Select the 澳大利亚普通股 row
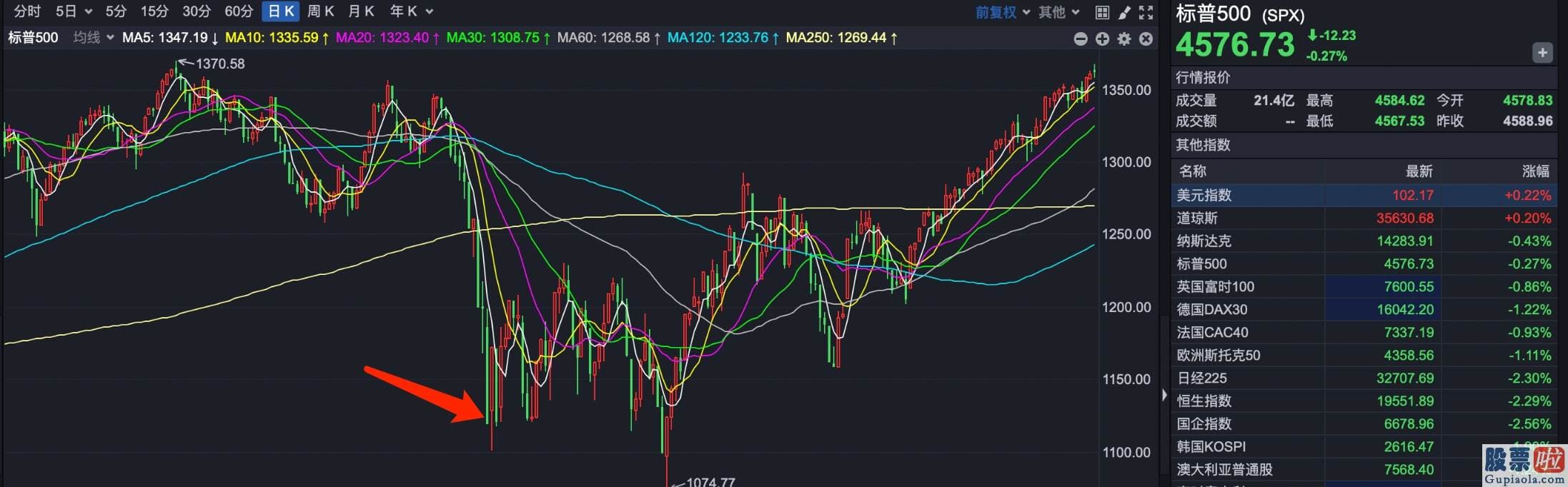 point(1364,469)
